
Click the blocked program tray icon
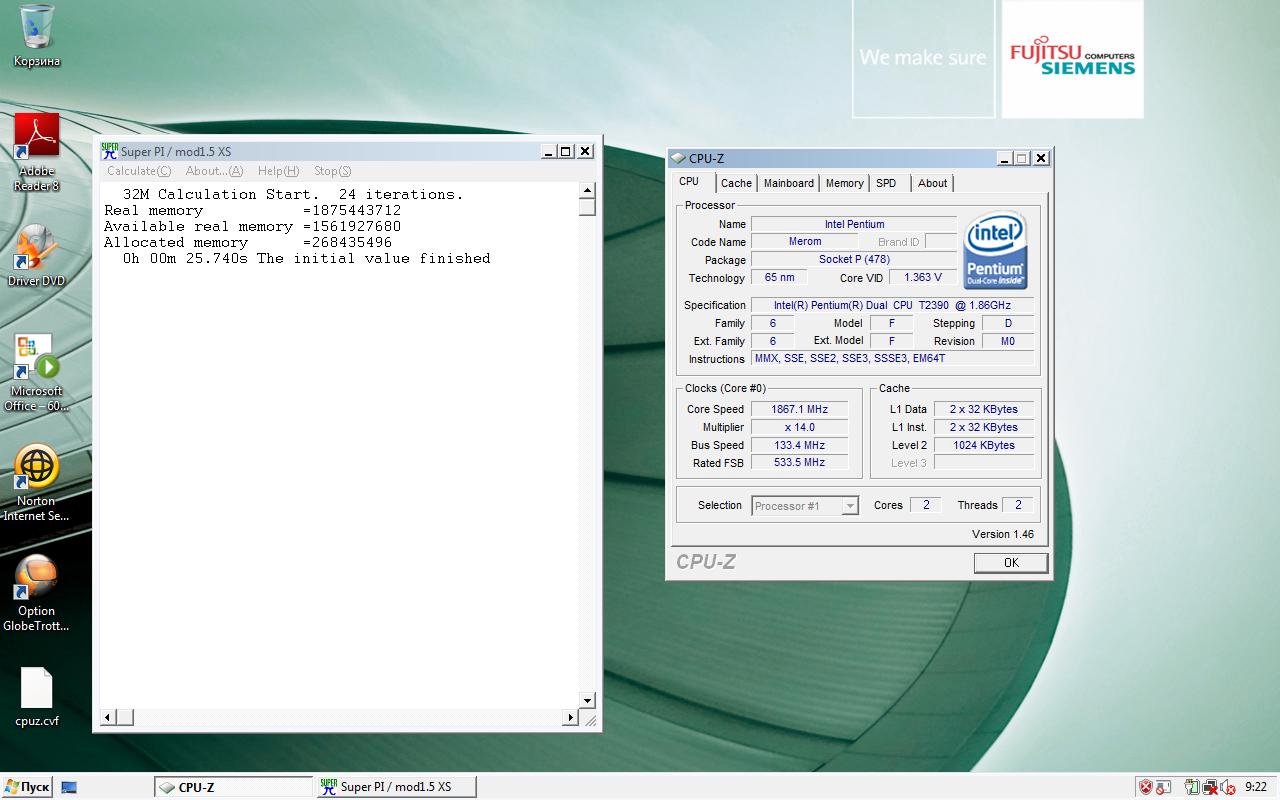coord(1162,787)
